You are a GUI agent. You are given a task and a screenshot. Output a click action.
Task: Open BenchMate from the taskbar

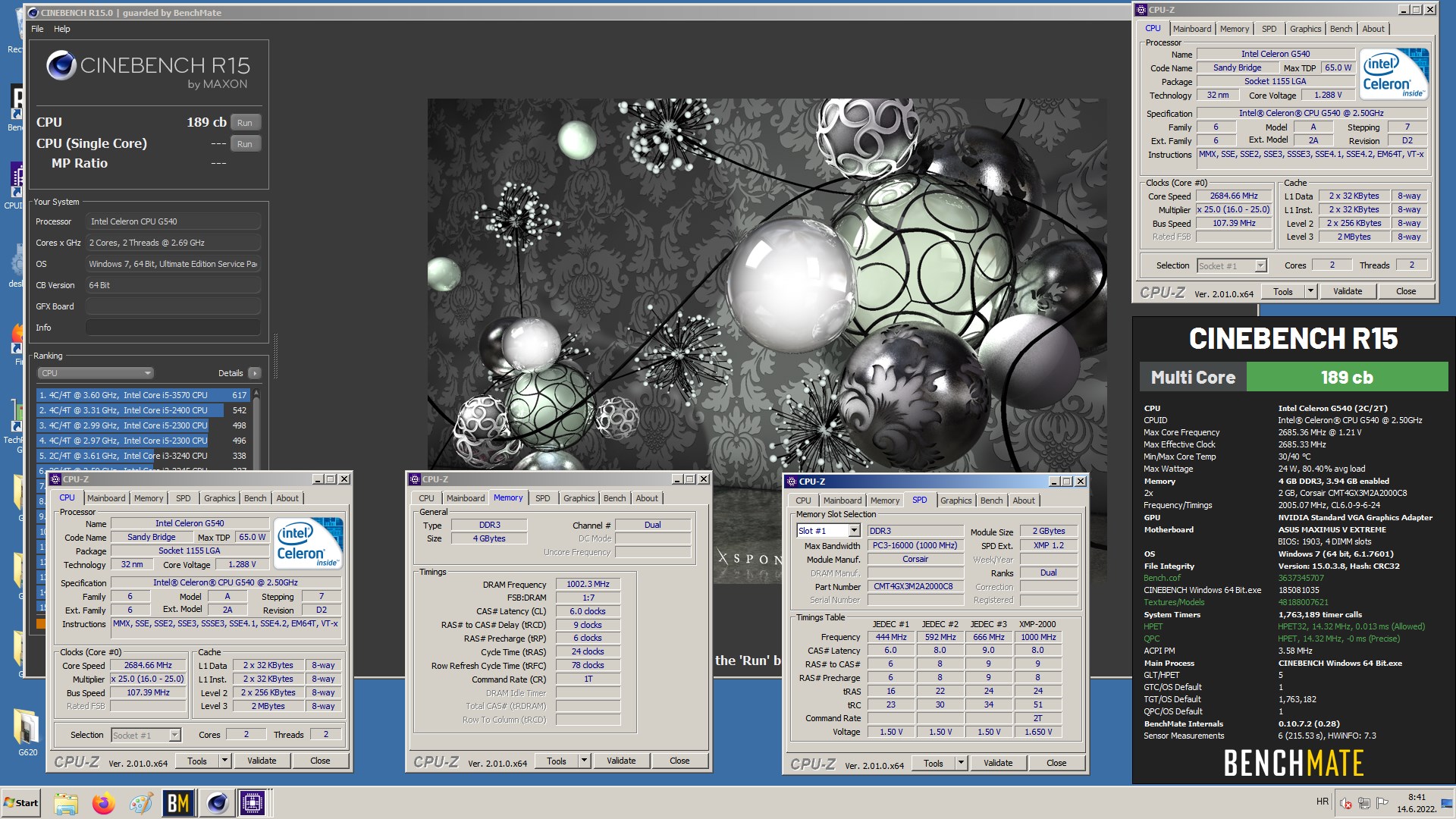pyautogui.click(x=178, y=803)
